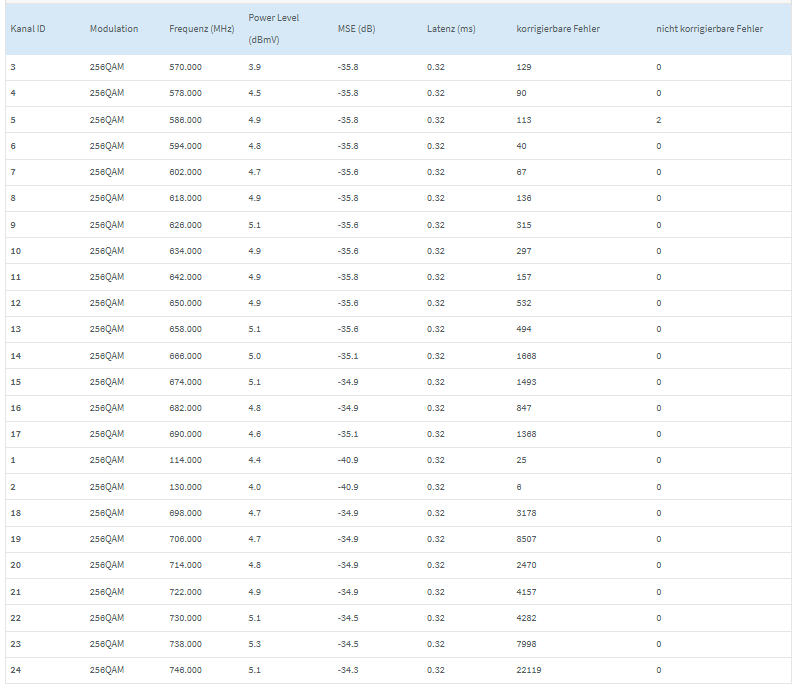This screenshot has height=691, width=801.
Task: Click correctable errors value 1668
Action: tap(526, 356)
